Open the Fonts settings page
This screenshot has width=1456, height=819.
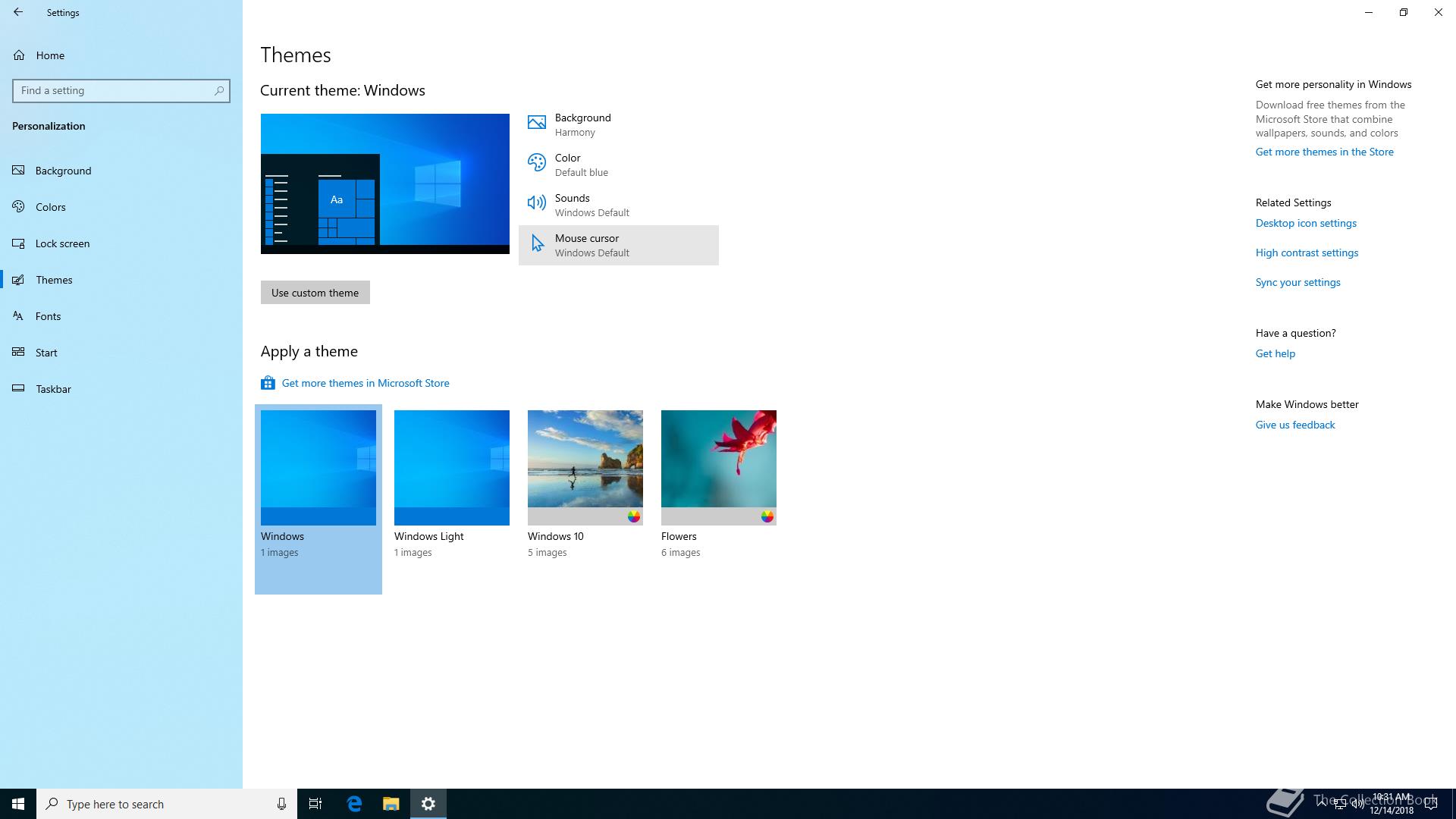tap(121, 316)
